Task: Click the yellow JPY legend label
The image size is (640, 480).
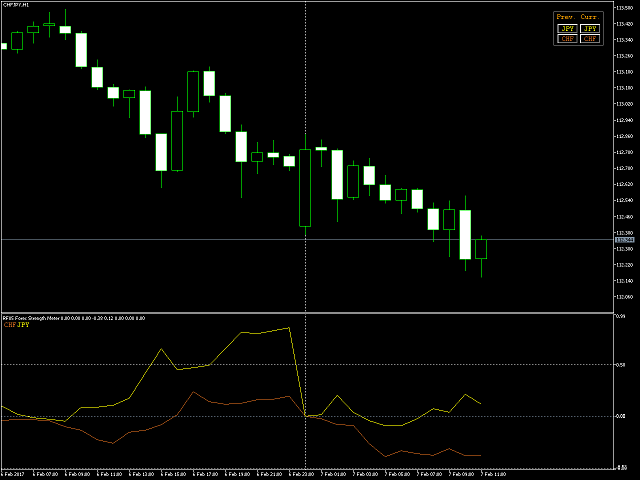Action: 24,325
